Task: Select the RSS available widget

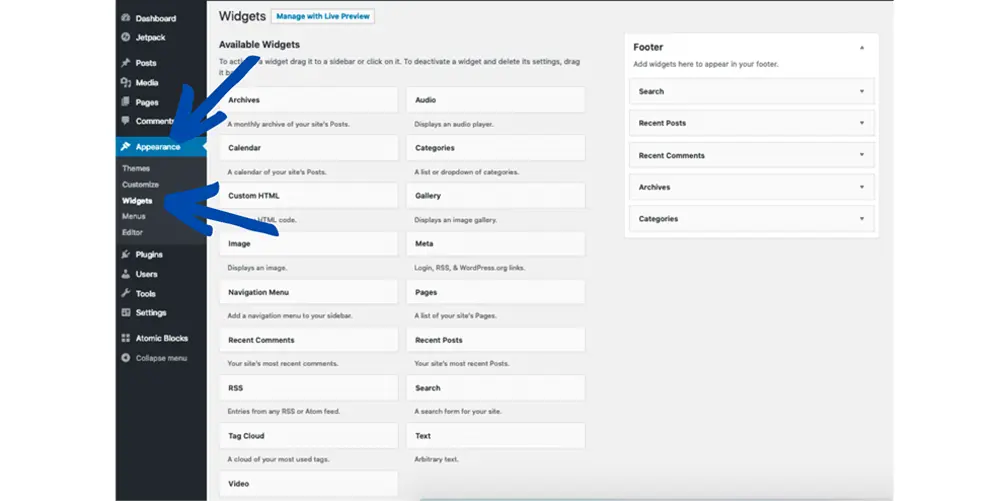Action: (x=309, y=388)
